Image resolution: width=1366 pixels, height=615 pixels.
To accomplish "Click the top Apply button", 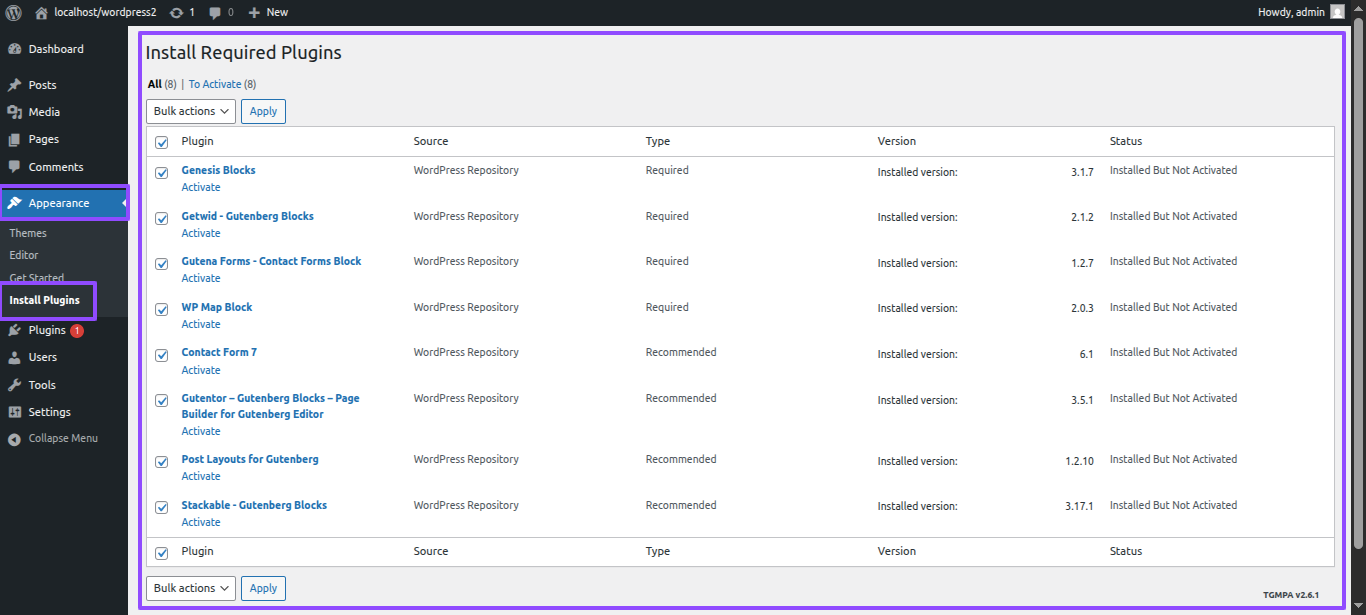I will coord(263,111).
